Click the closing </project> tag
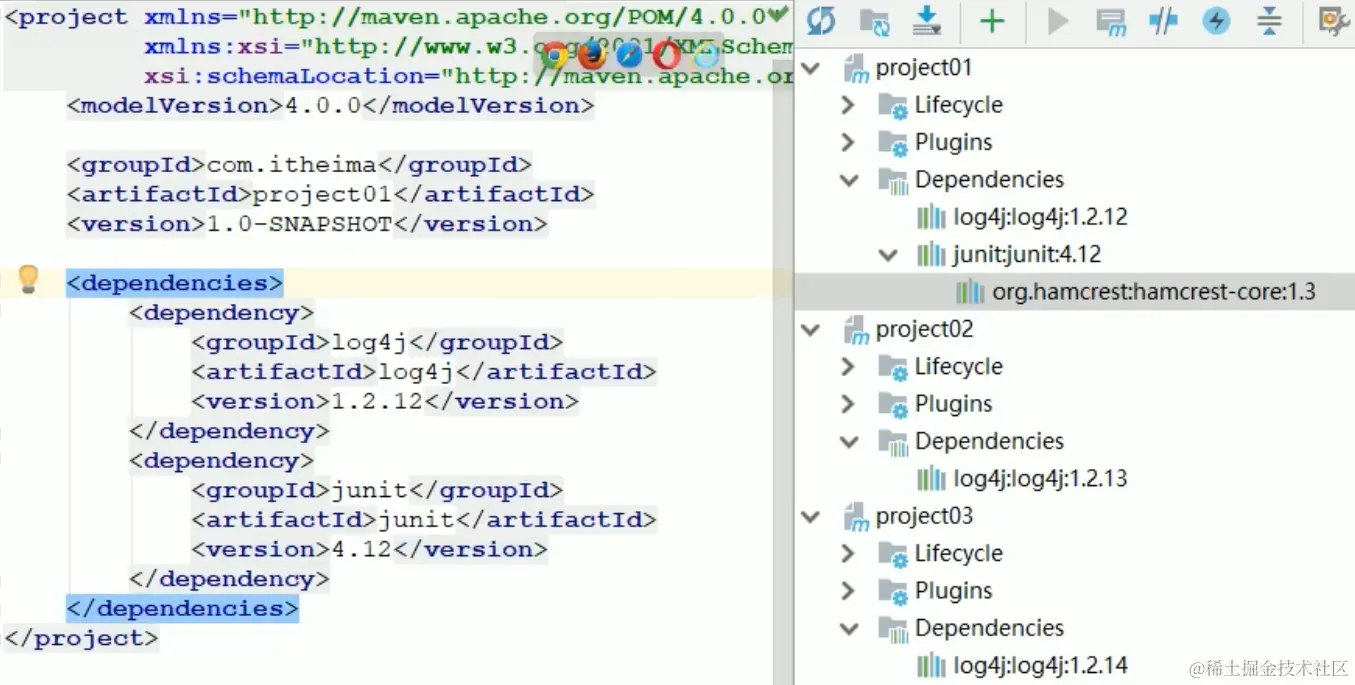Screen dimensions: 1355x685 point(81,639)
